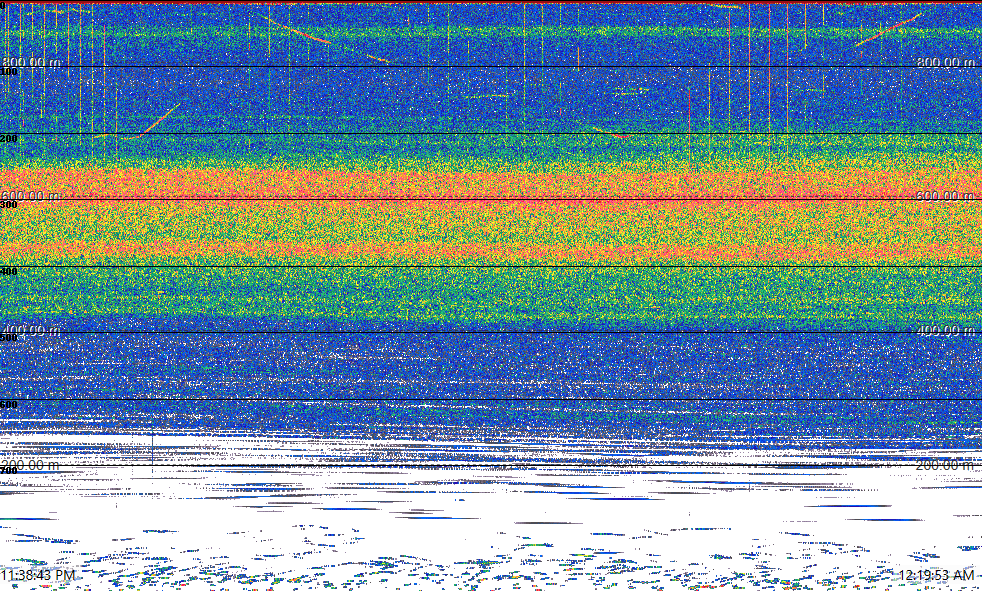Click the right-side 200.00 m range label
The height and width of the screenshot is (592, 982).
pyautogui.click(x=946, y=465)
